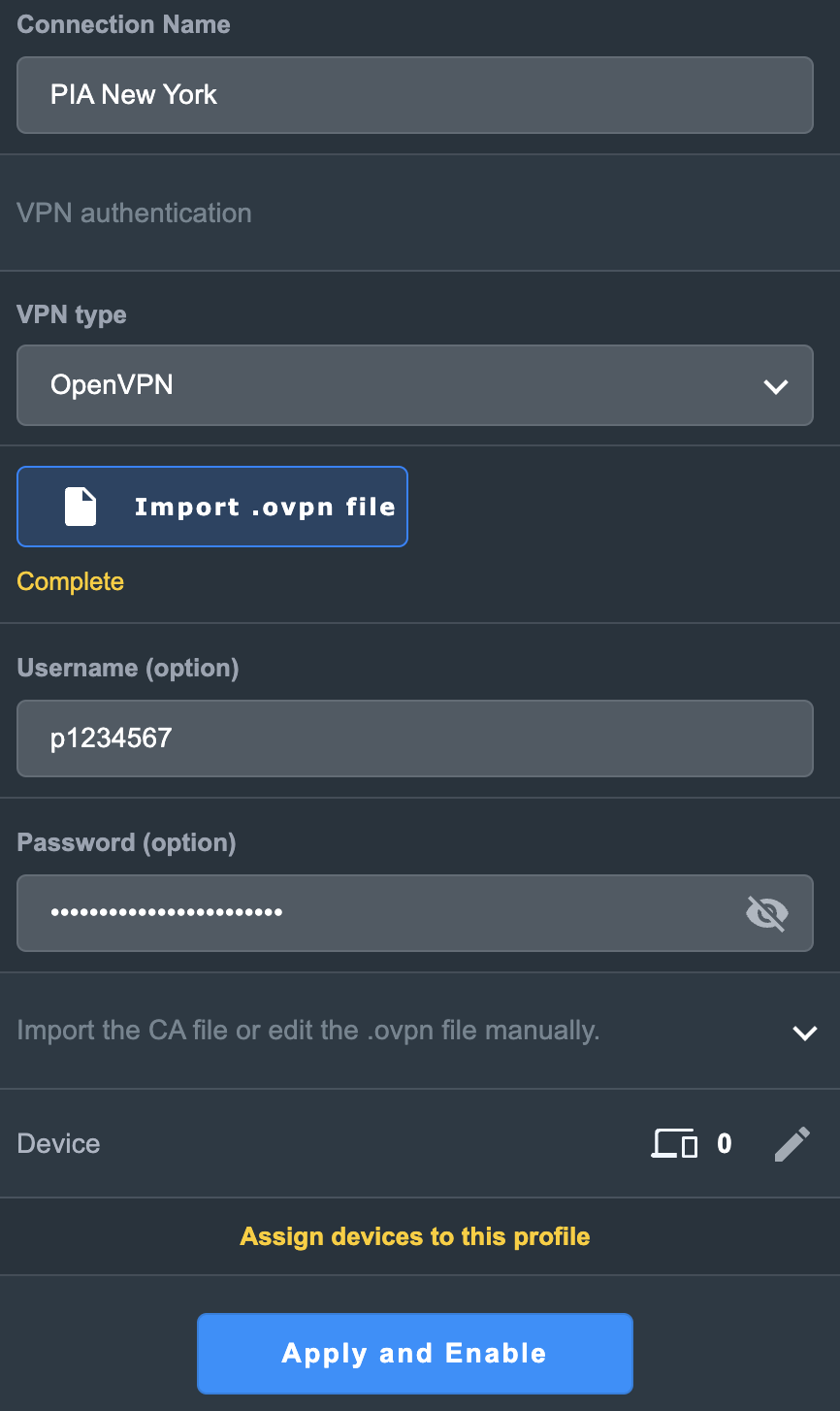Expand the manual CA file import section
Screen dimensions: 840x1411
pyautogui.click(x=805, y=1033)
